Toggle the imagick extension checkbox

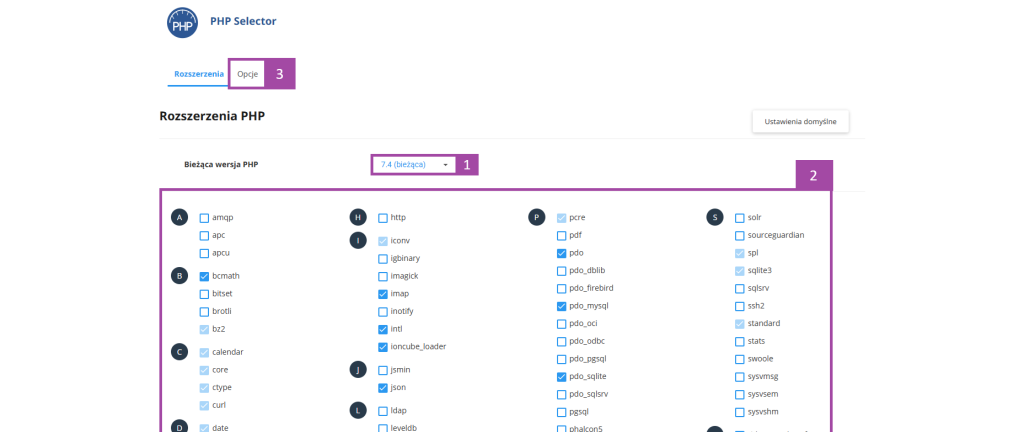point(384,276)
